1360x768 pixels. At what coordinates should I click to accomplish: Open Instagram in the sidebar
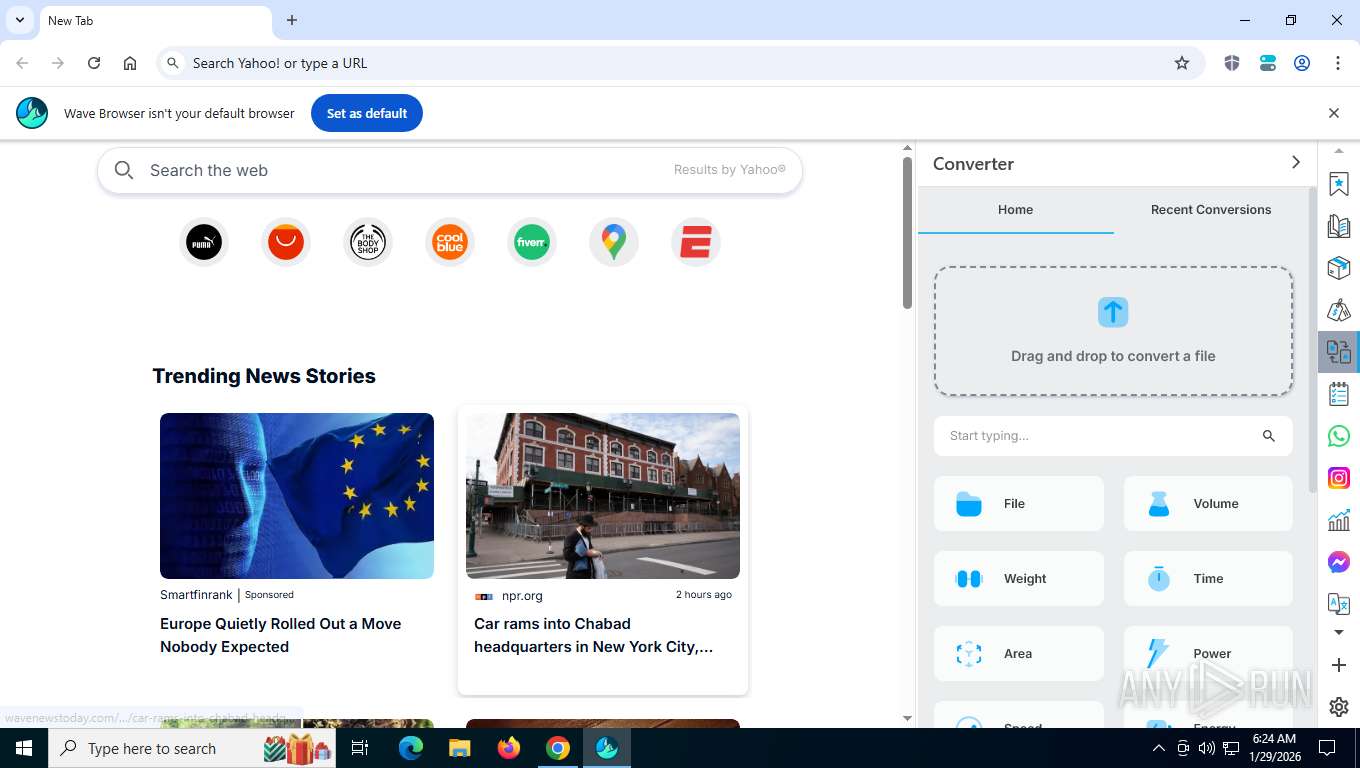click(x=1339, y=478)
